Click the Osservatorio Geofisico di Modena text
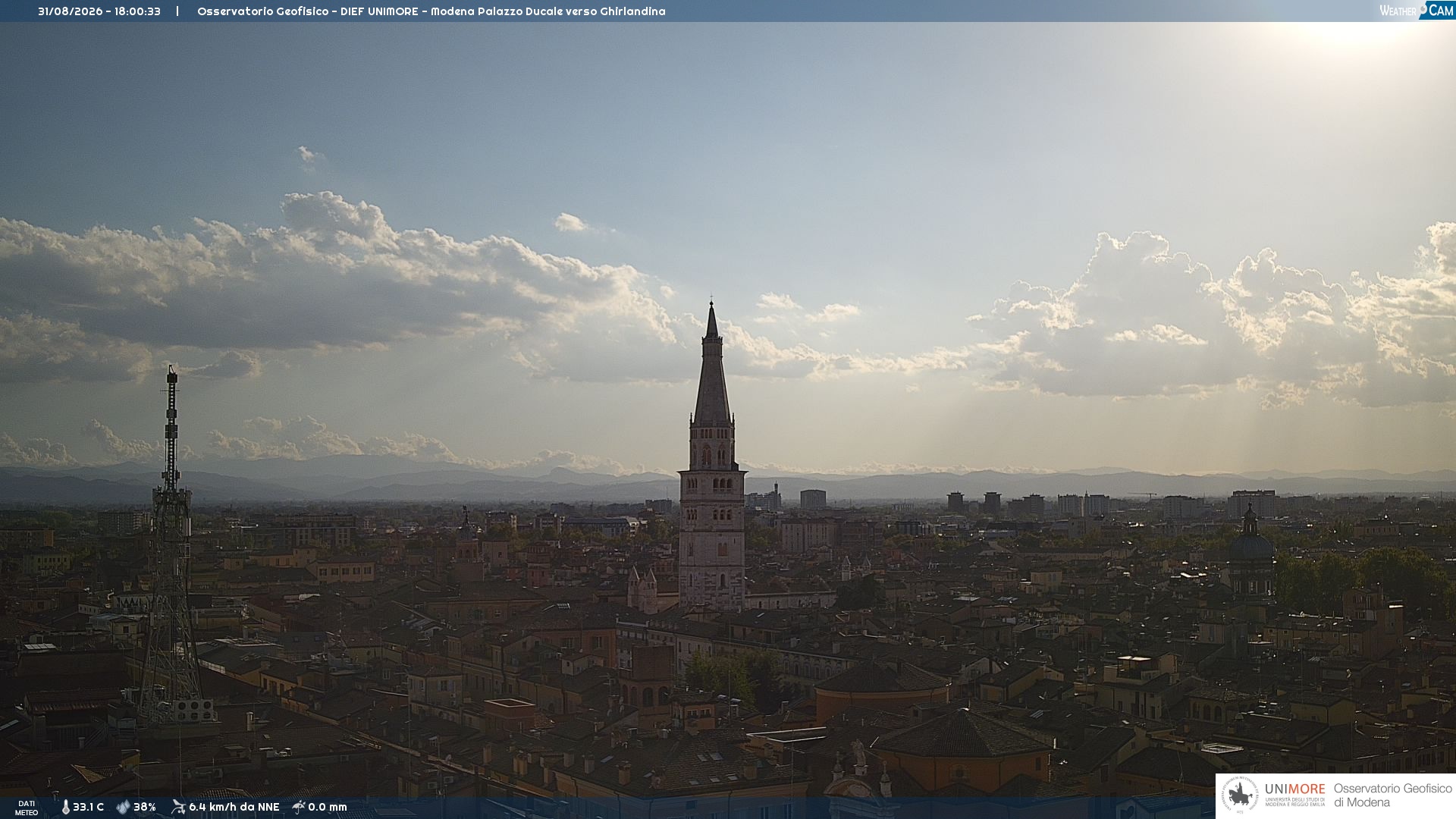Image resolution: width=1456 pixels, height=819 pixels. pyautogui.click(x=1392, y=795)
